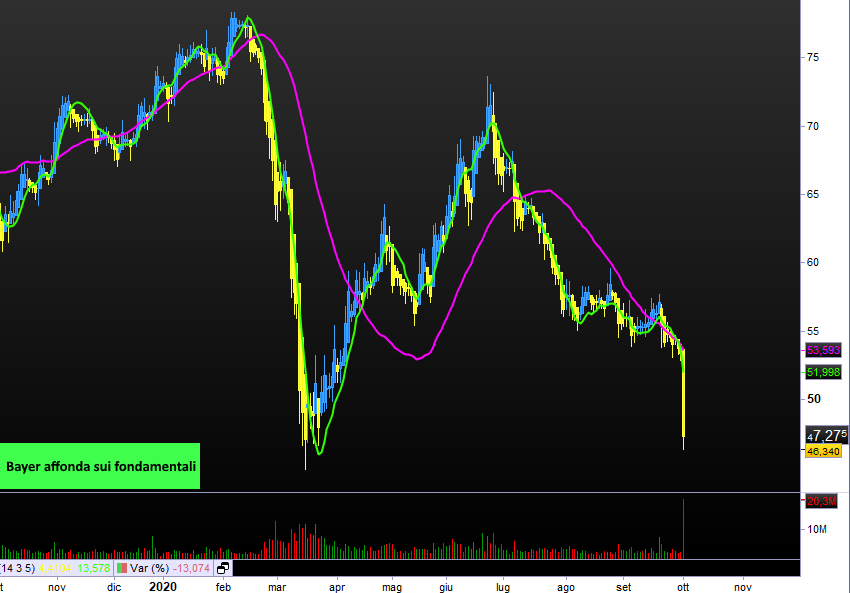The height and width of the screenshot is (593, 850).
Task: Click the red-green Var (%) indicator icon
Action: point(122,568)
